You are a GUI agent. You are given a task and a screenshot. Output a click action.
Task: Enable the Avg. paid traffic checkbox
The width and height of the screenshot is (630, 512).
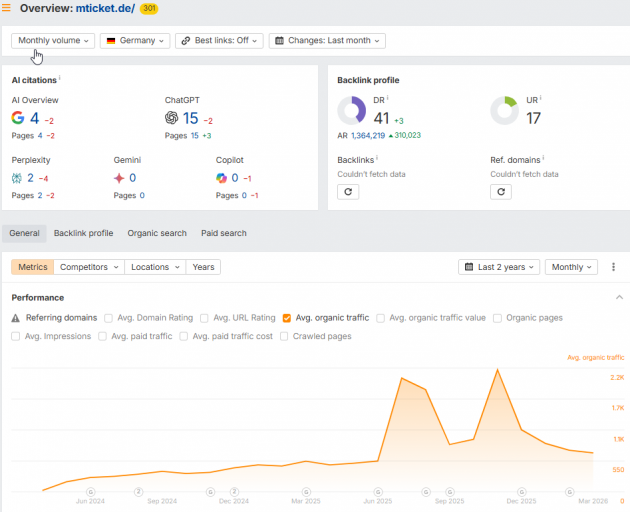[102, 336]
